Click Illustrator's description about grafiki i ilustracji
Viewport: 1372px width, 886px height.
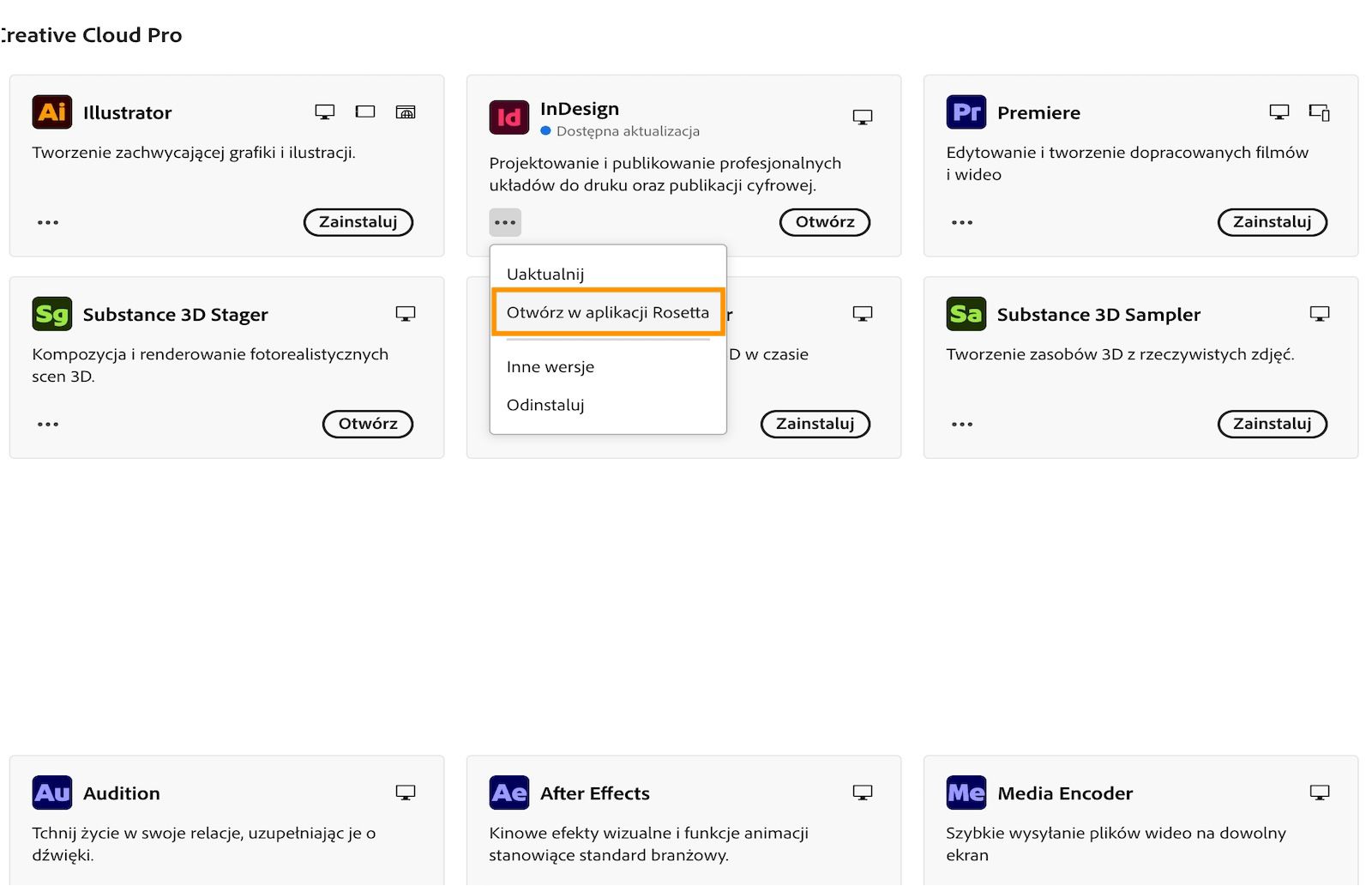pos(194,153)
